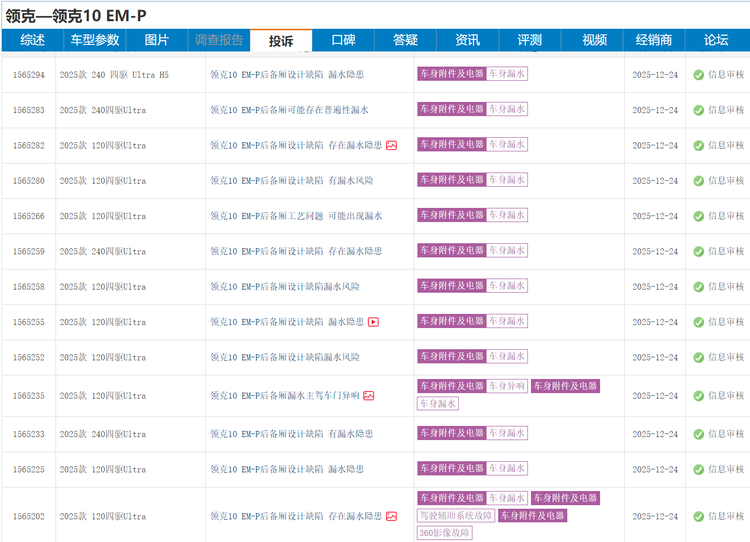The width and height of the screenshot is (750, 542).
Task: Click green check icon in row 1565252
Action: pos(698,357)
